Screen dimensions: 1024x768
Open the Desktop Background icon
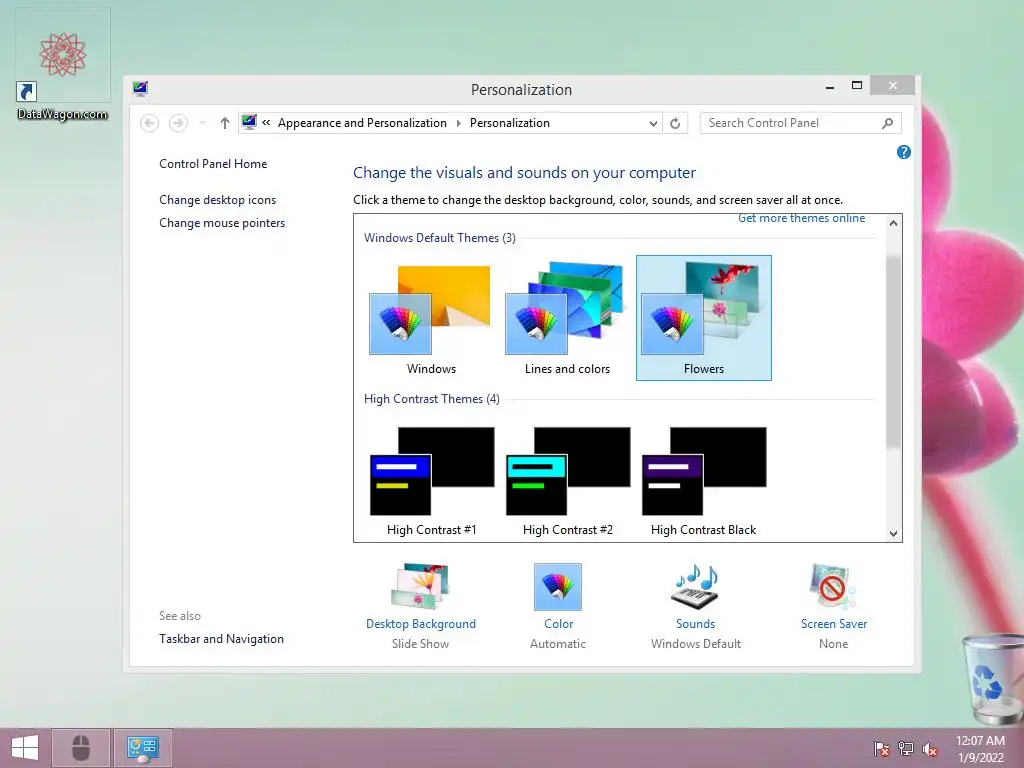point(421,586)
